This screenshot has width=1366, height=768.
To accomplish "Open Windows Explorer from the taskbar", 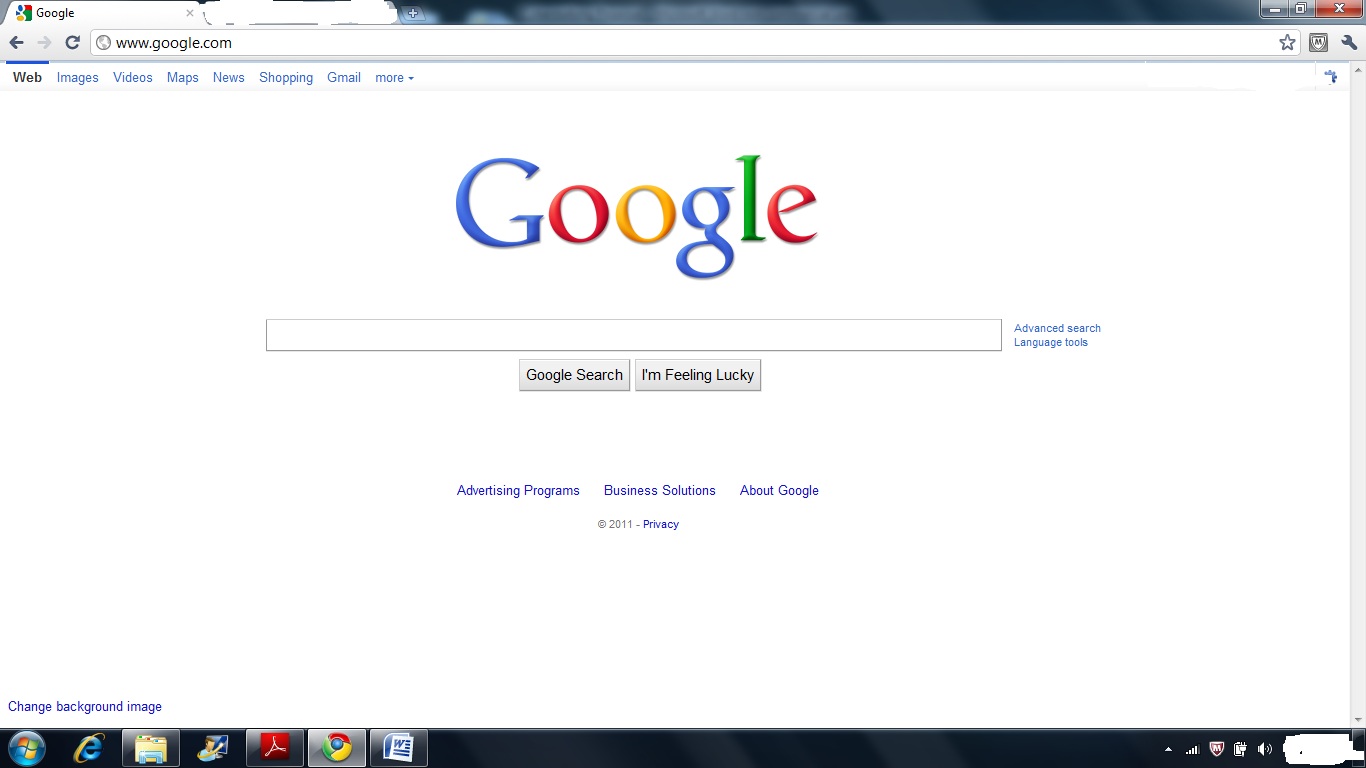I will [151, 748].
